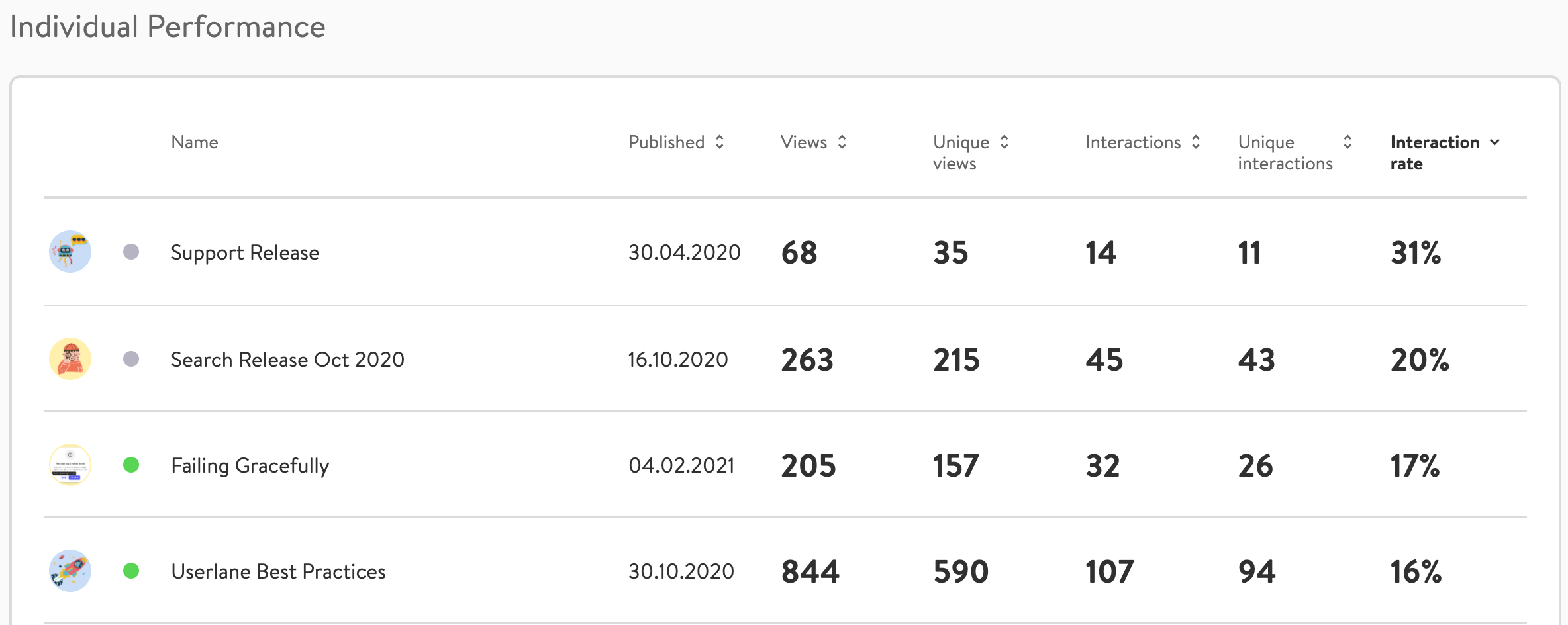Sort by Interactions column arrows
1568x625 pixels.
pos(1196,142)
